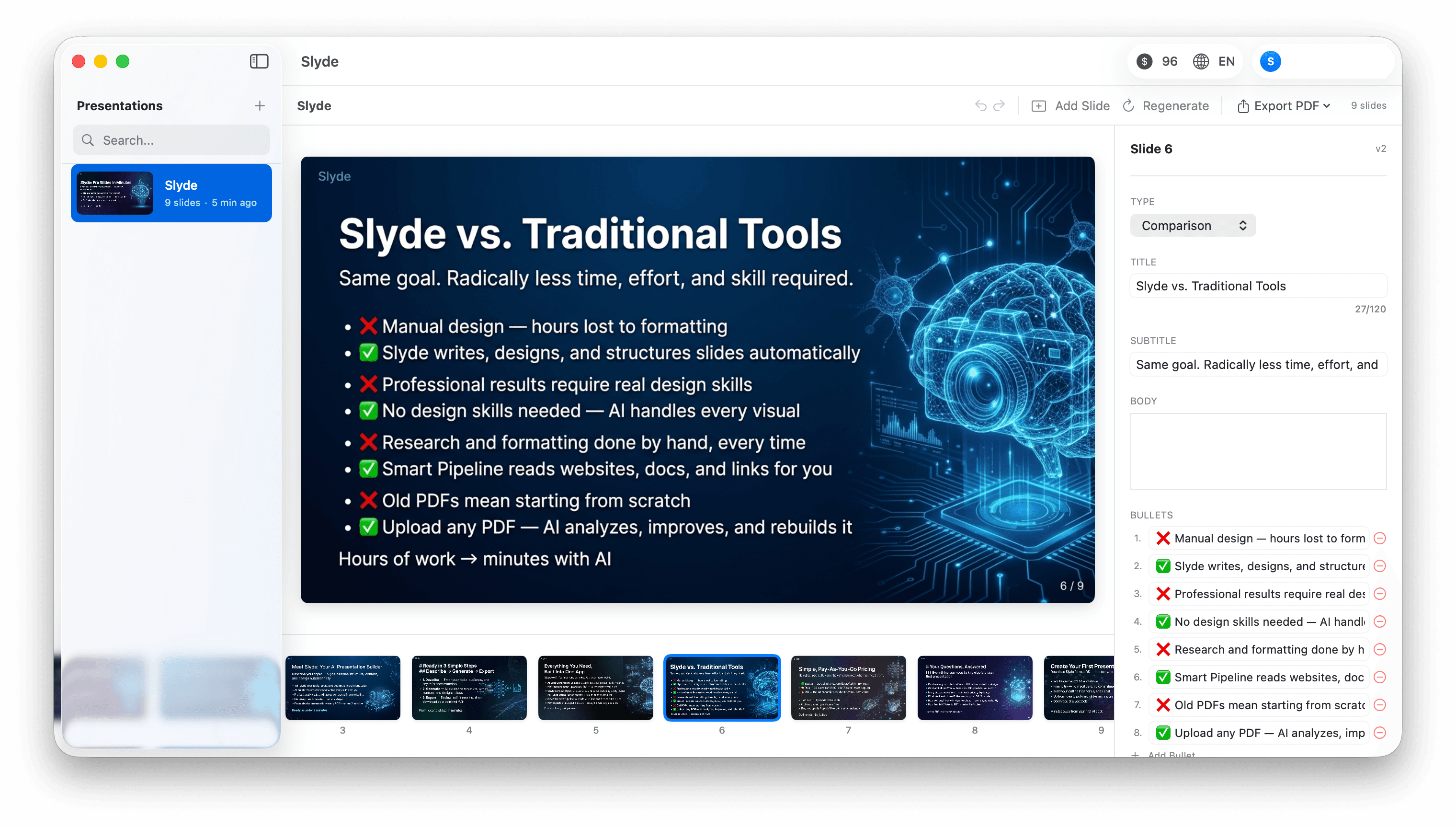The height and width of the screenshot is (828, 1456).
Task: Undo the last change with the undo arrow
Action: tap(980, 105)
